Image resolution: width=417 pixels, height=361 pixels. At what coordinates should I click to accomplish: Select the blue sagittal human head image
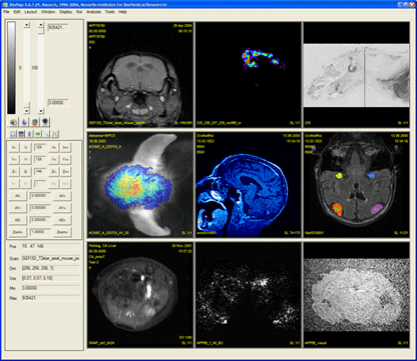click(248, 184)
